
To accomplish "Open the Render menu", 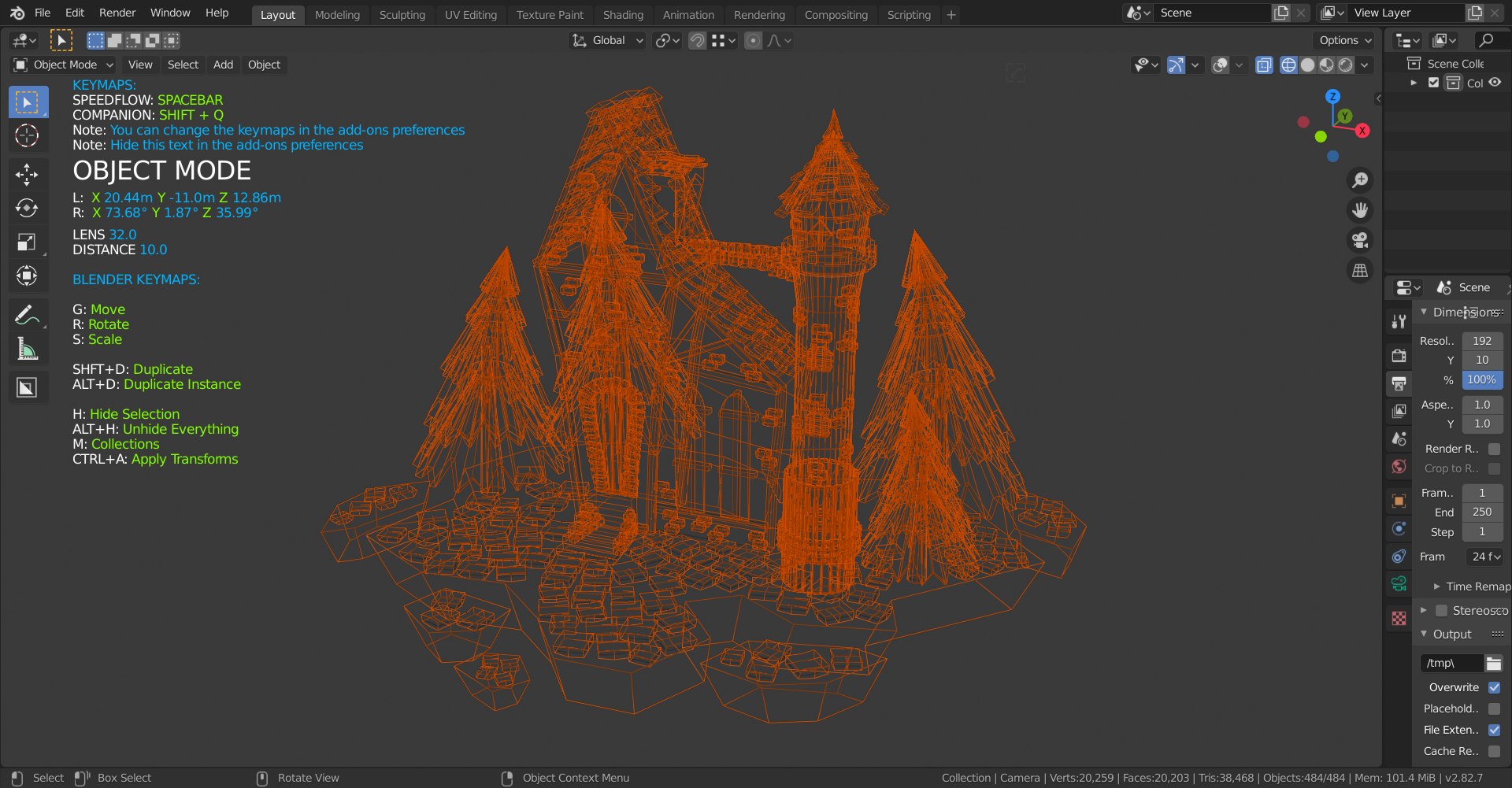I will click(x=117, y=13).
